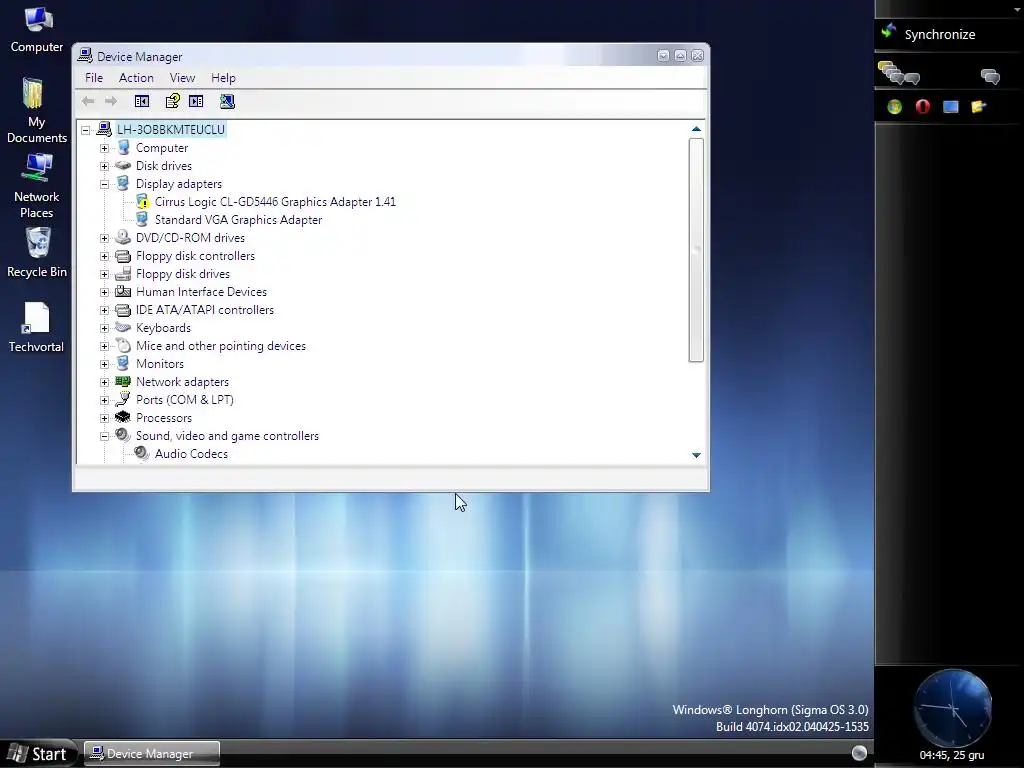Collapse Sound, video and game controllers

click(104, 436)
